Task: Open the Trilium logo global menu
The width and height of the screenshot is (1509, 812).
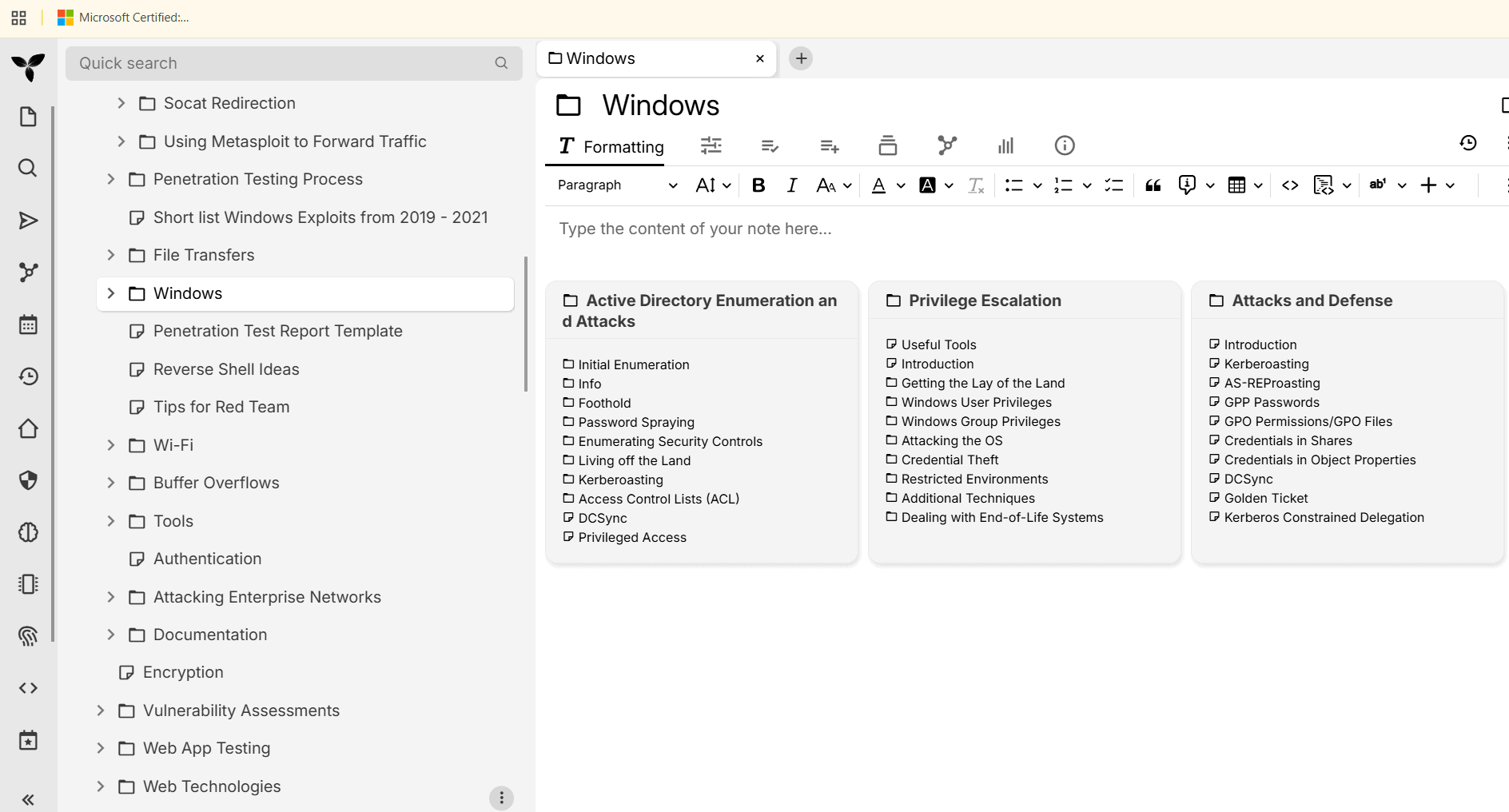Action: point(28,67)
